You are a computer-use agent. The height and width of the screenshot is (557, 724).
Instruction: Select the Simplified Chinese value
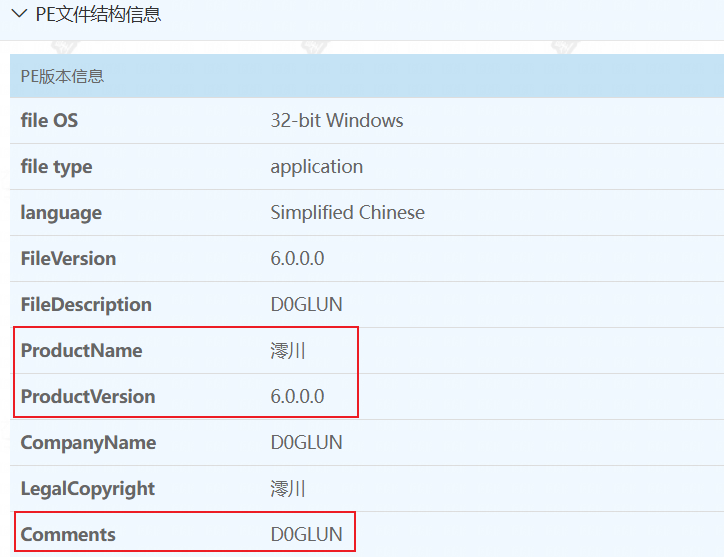(x=347, y=212)
